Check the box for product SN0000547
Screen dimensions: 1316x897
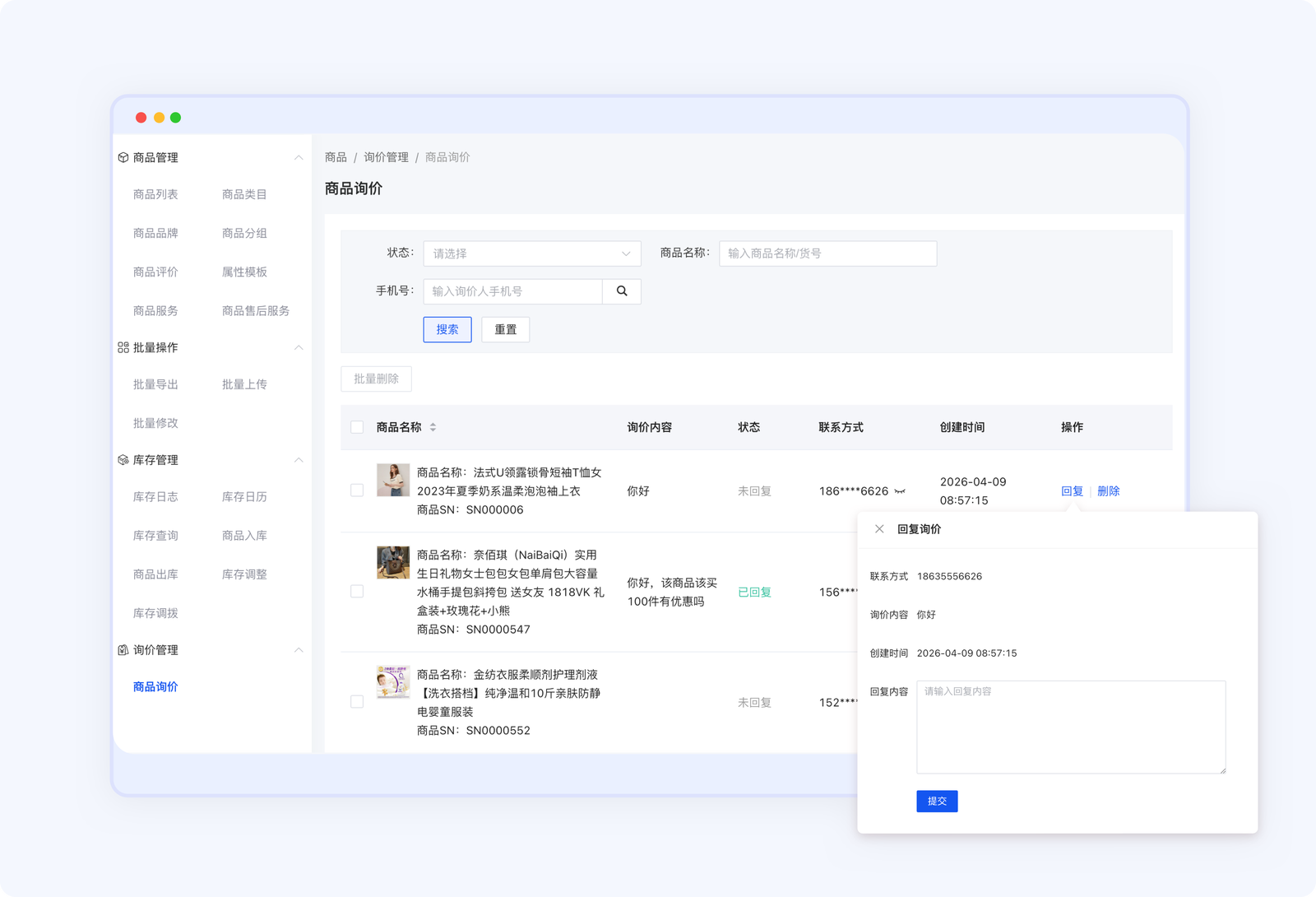[357, 592]
